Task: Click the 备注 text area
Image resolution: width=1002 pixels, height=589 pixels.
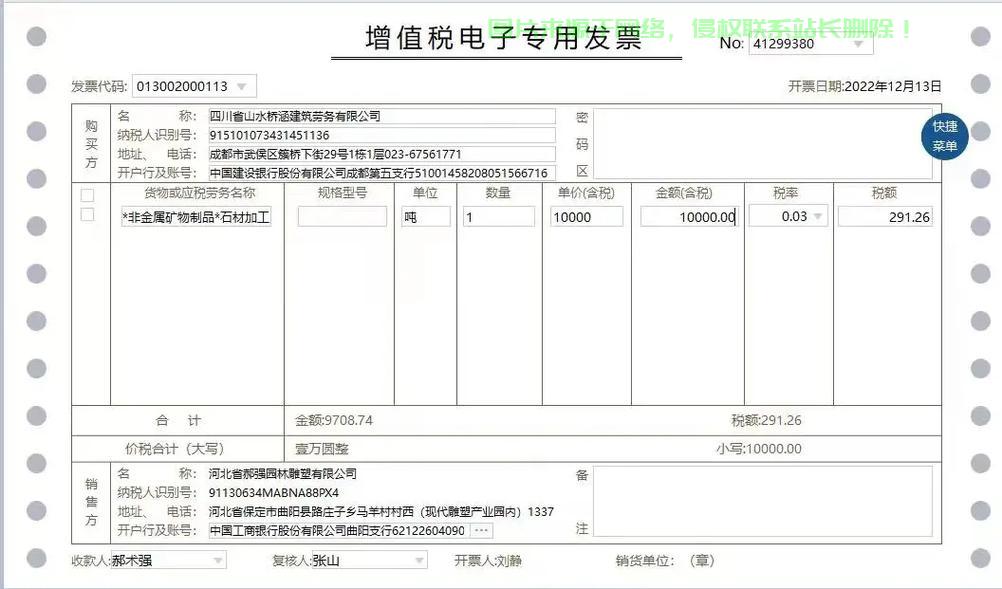Action: (x=762, y=501)
